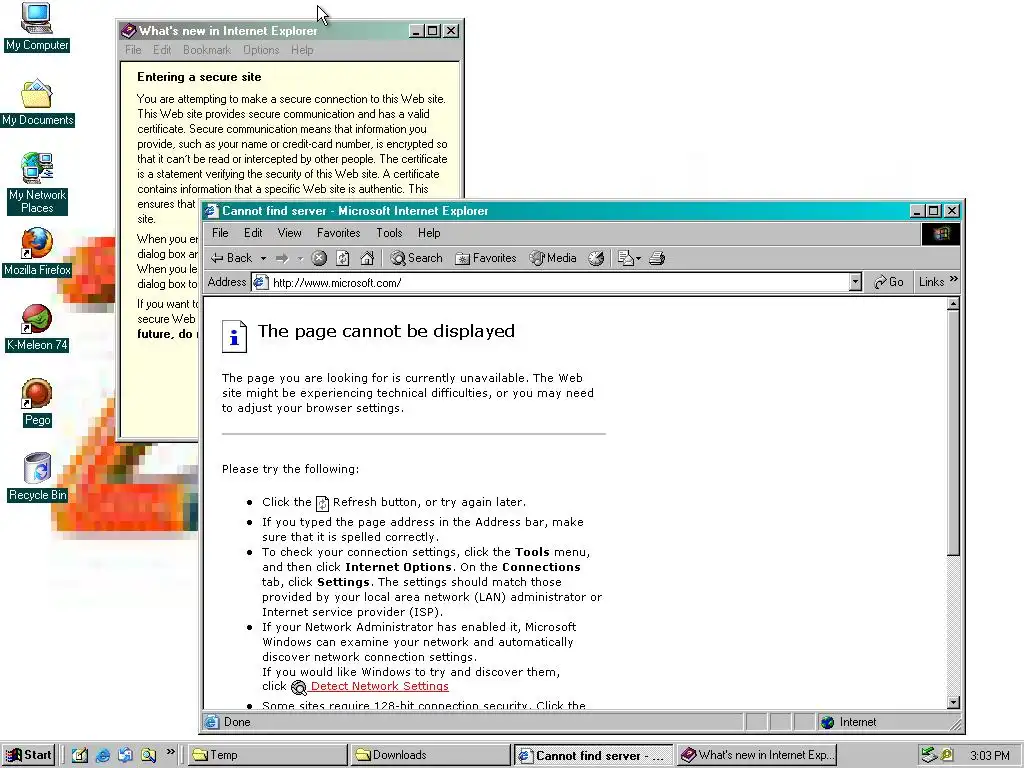Expand the Quick Launch overflow chevron
The image size is (1024, 768).
[170, 752]
